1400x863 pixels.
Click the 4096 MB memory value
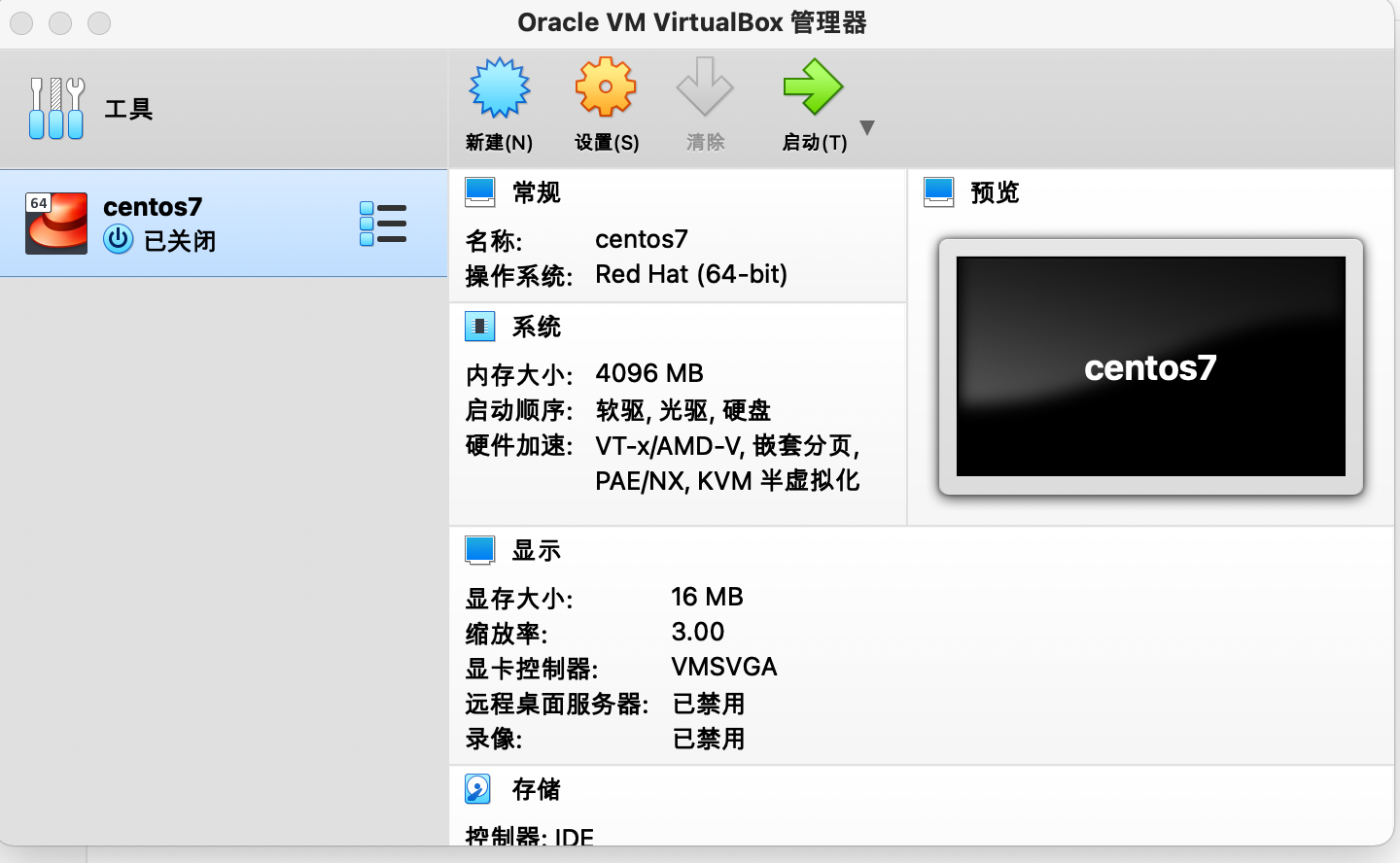[650, 373]
